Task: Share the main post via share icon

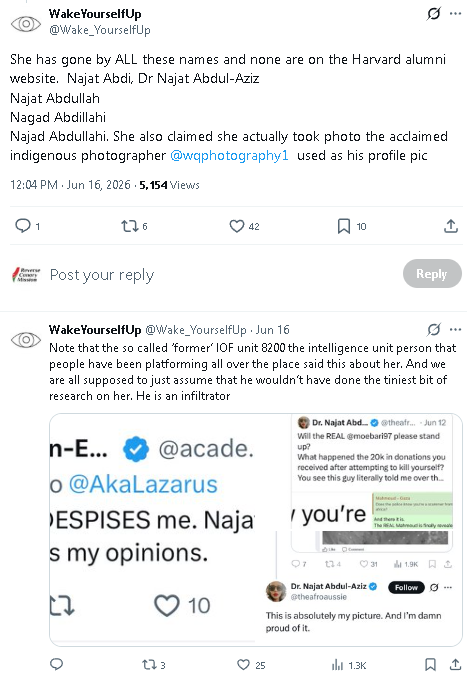Action: click(451, 226)
